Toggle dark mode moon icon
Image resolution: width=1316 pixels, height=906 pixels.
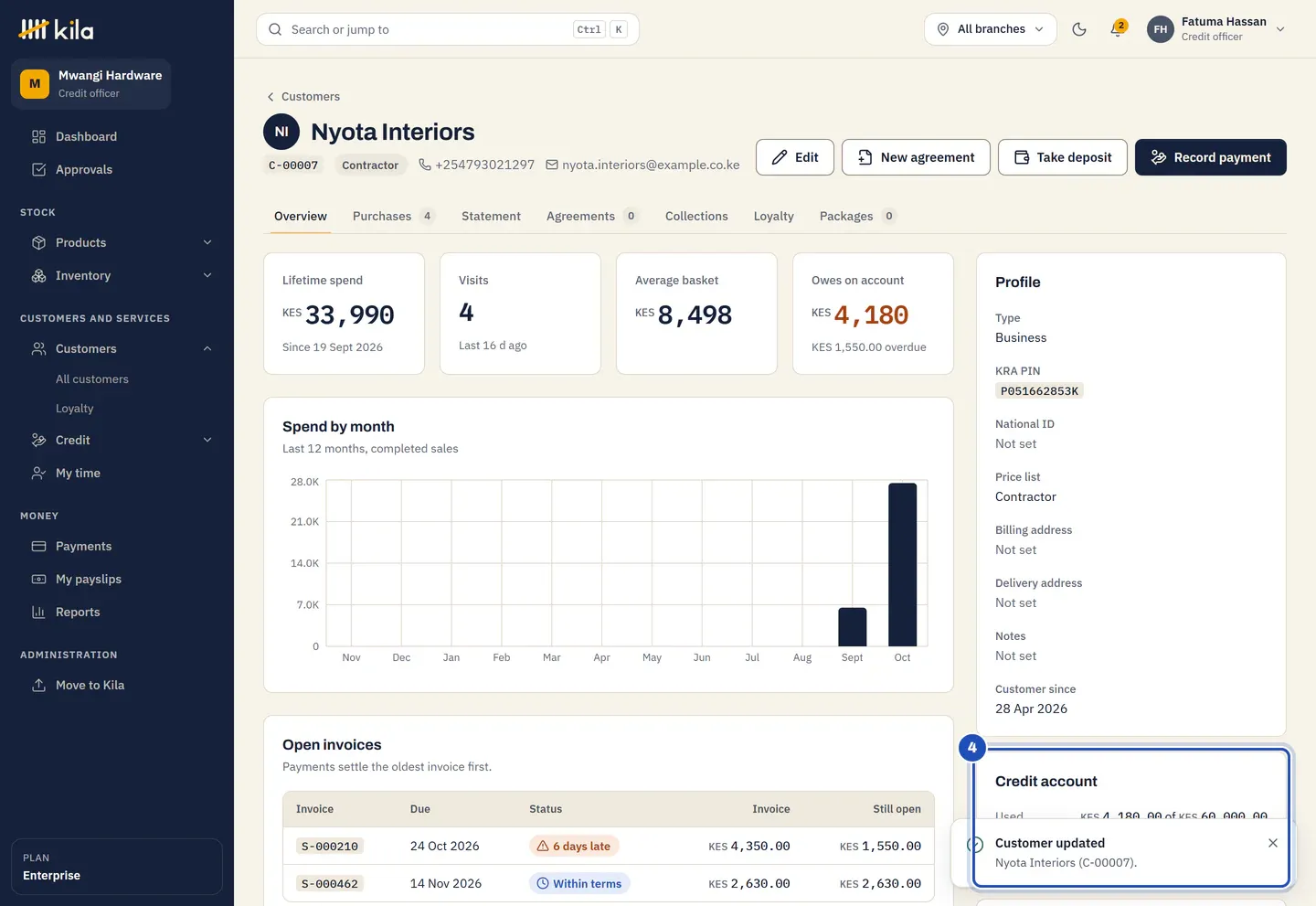click(x=1079, y=29)
